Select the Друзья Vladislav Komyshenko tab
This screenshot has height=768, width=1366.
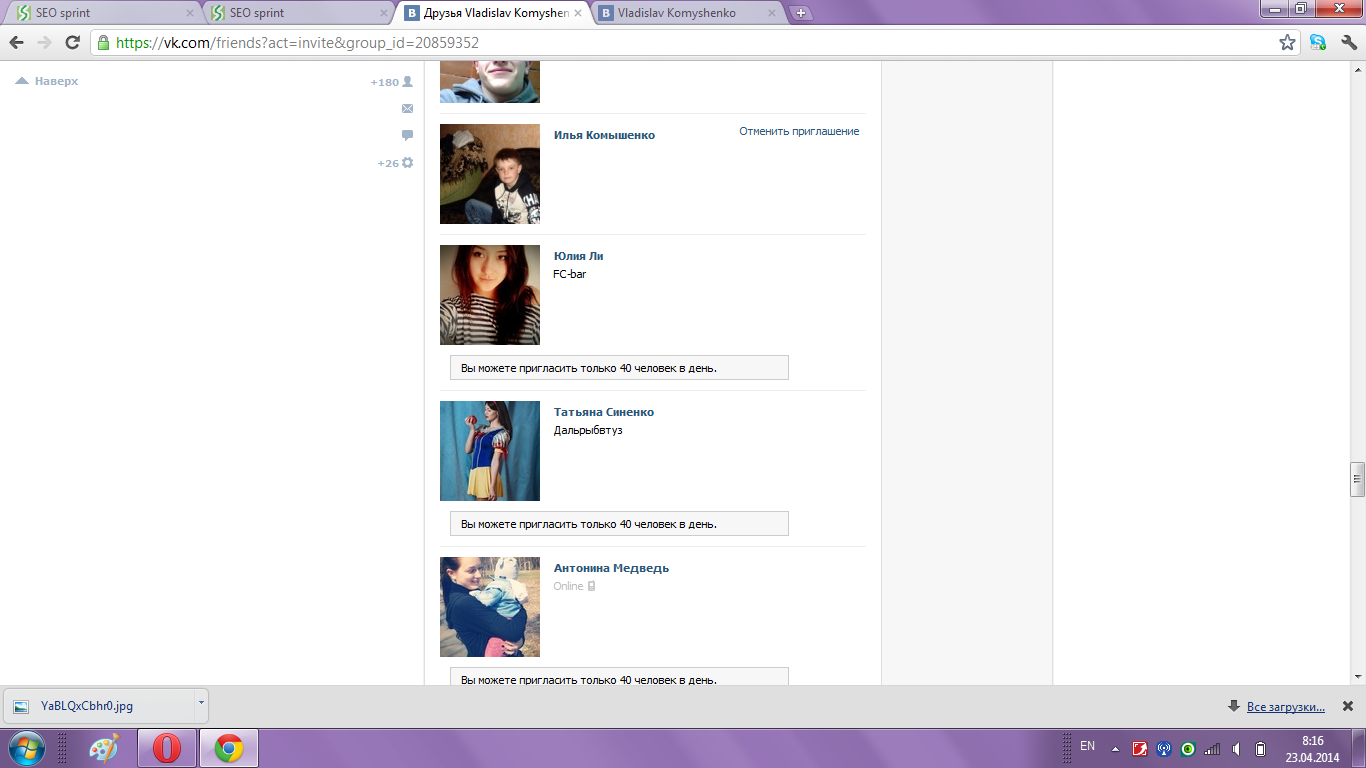[492, 13]
